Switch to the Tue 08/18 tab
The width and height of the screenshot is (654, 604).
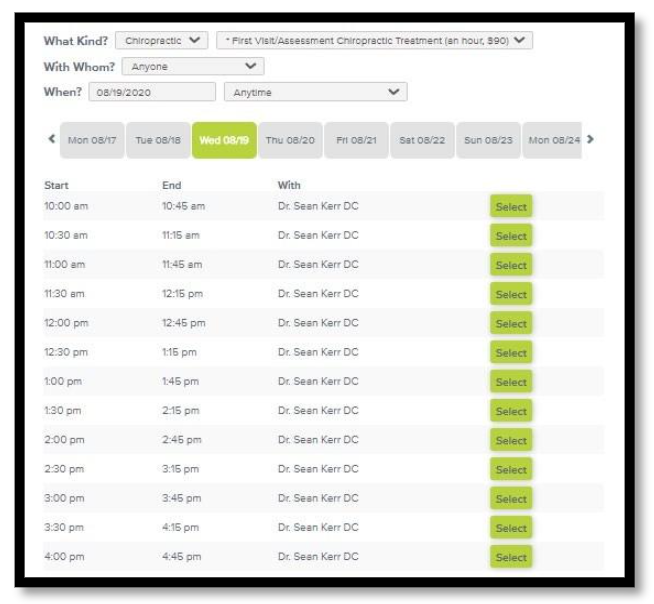[x=158, y=140]
